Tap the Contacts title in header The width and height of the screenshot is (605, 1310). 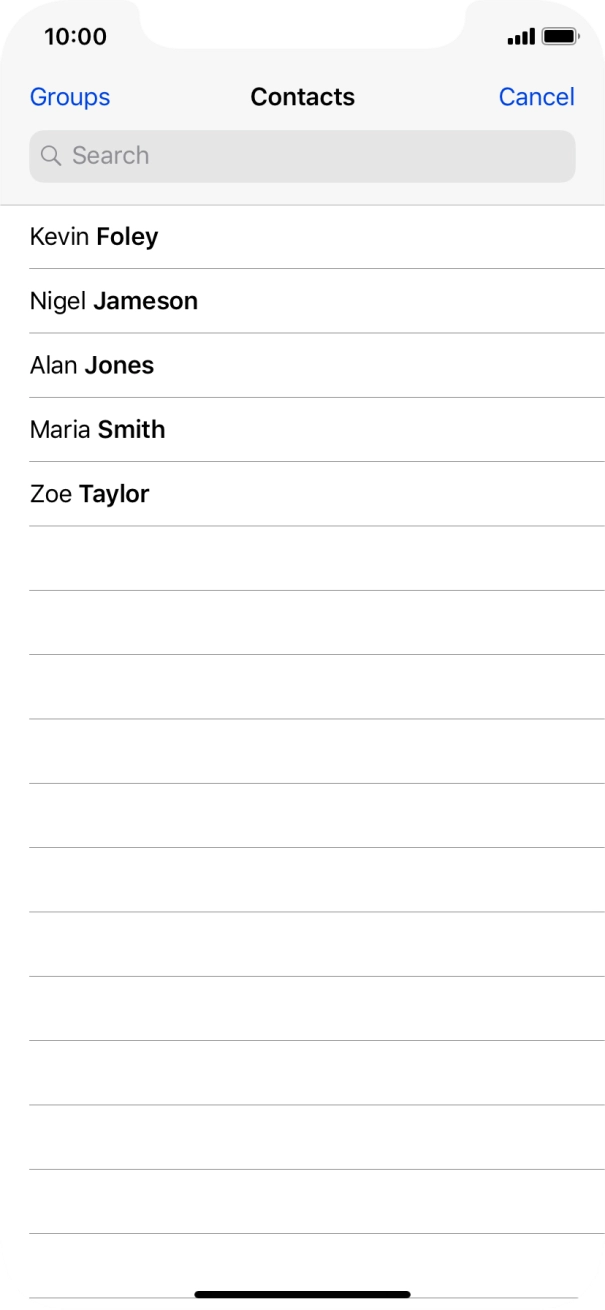(302, 97)
